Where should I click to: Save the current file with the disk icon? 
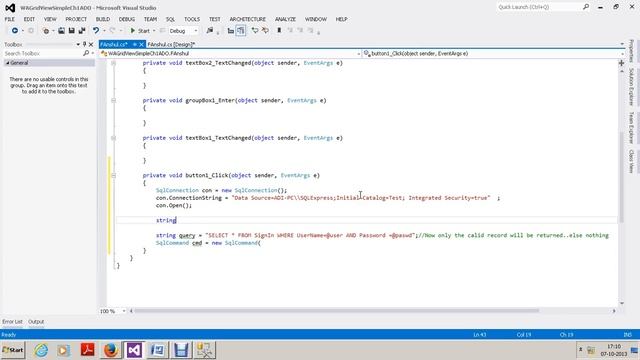tap(71, 31)
